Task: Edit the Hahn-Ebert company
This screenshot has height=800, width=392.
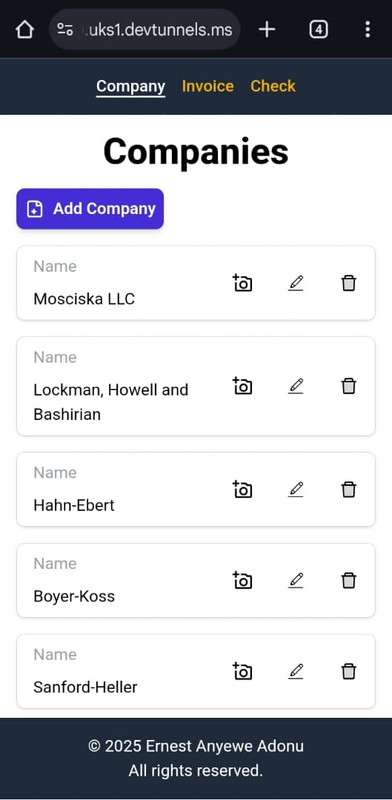Action: tap(296, 489)
